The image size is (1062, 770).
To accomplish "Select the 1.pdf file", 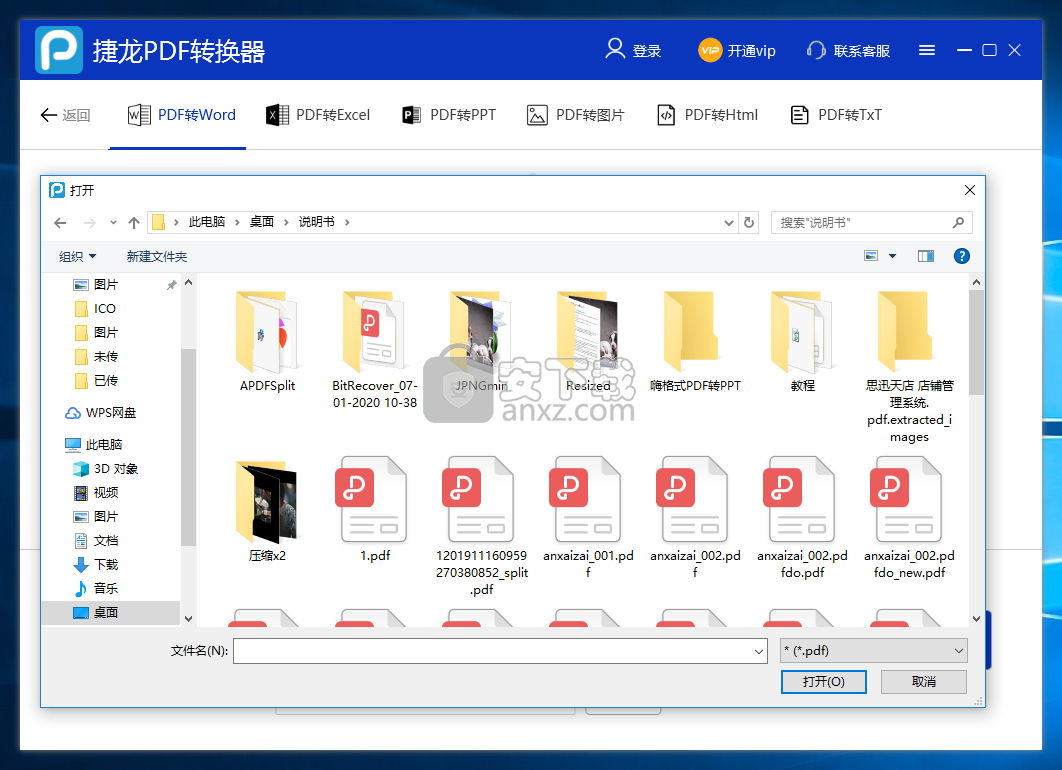I will (375, 509).
